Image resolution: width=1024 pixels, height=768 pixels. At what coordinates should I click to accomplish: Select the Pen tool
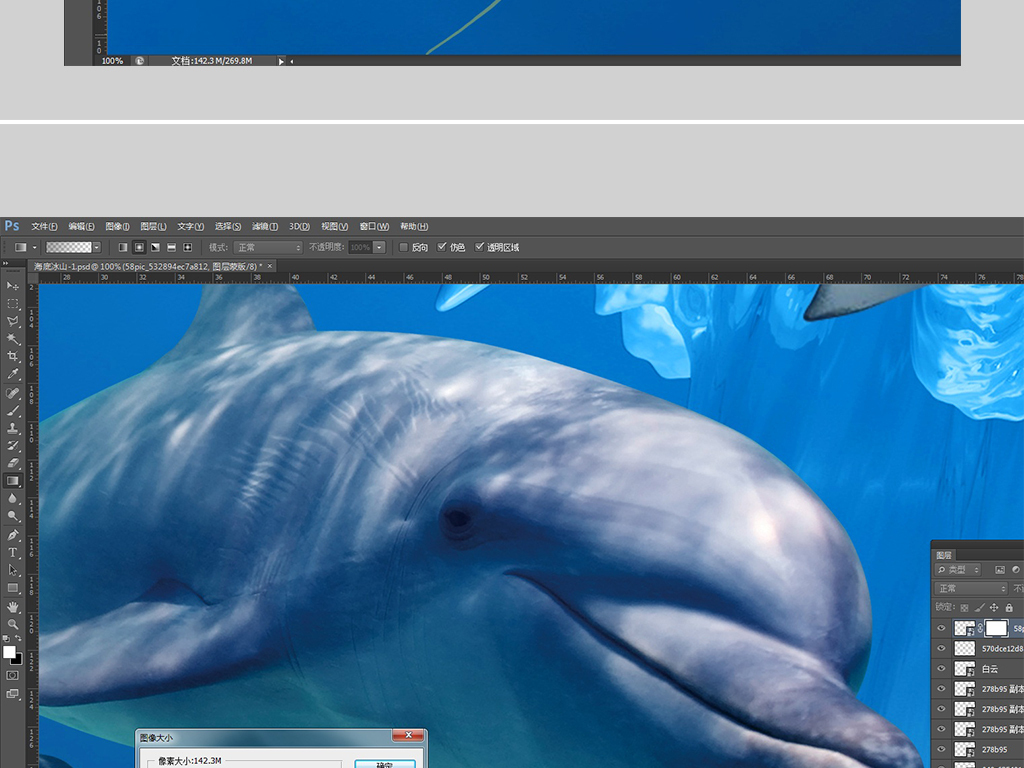tap(13, 535)
